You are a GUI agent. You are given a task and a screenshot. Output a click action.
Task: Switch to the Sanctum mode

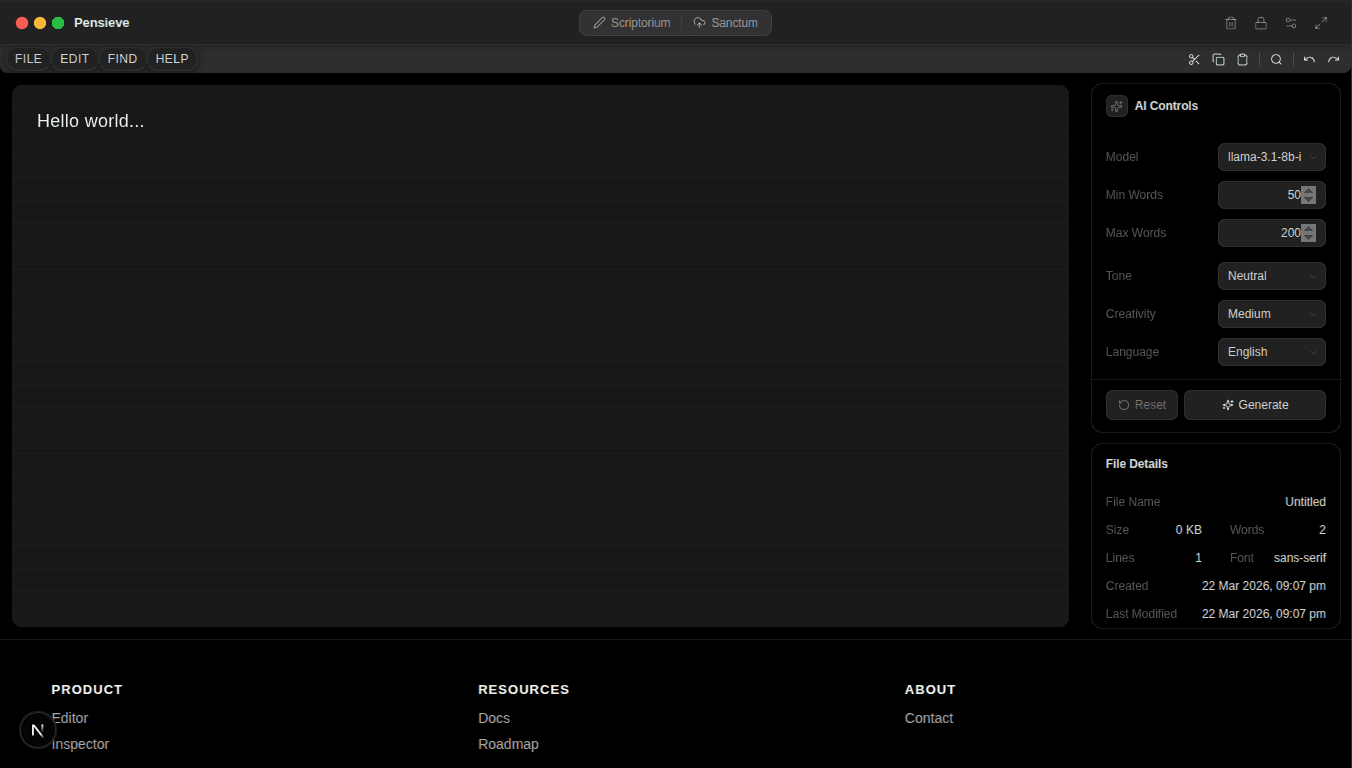click(726, 23)
